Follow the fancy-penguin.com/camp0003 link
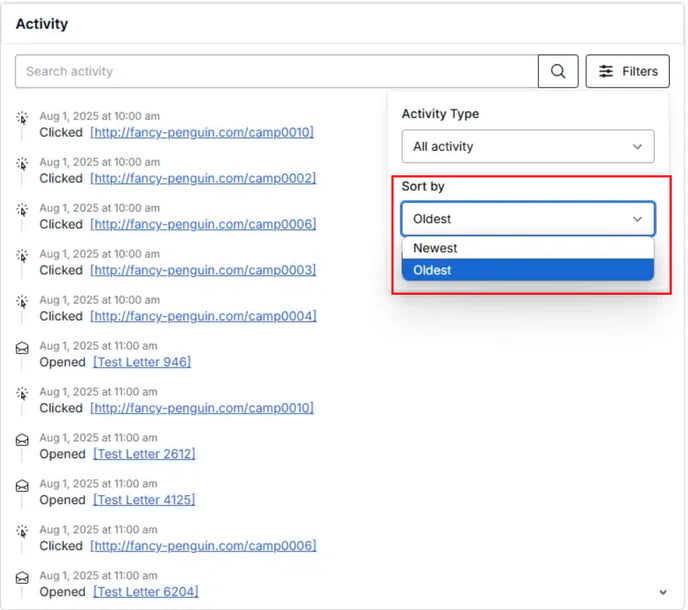This screenshot has width=688, height=610. (203, 270)
